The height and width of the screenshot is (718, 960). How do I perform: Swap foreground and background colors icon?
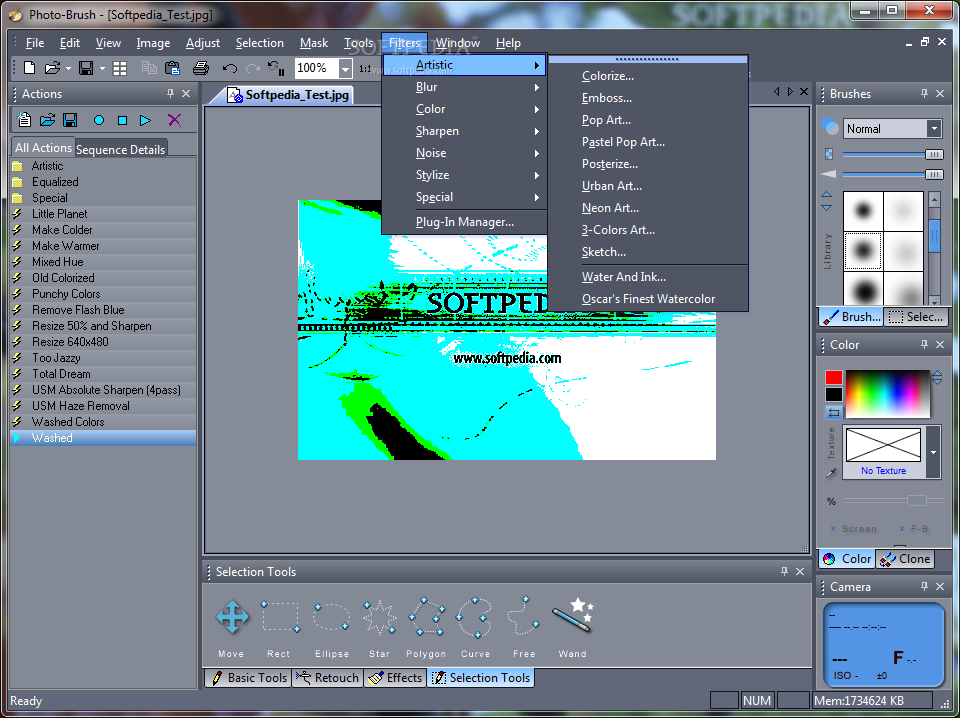[833, 413]
